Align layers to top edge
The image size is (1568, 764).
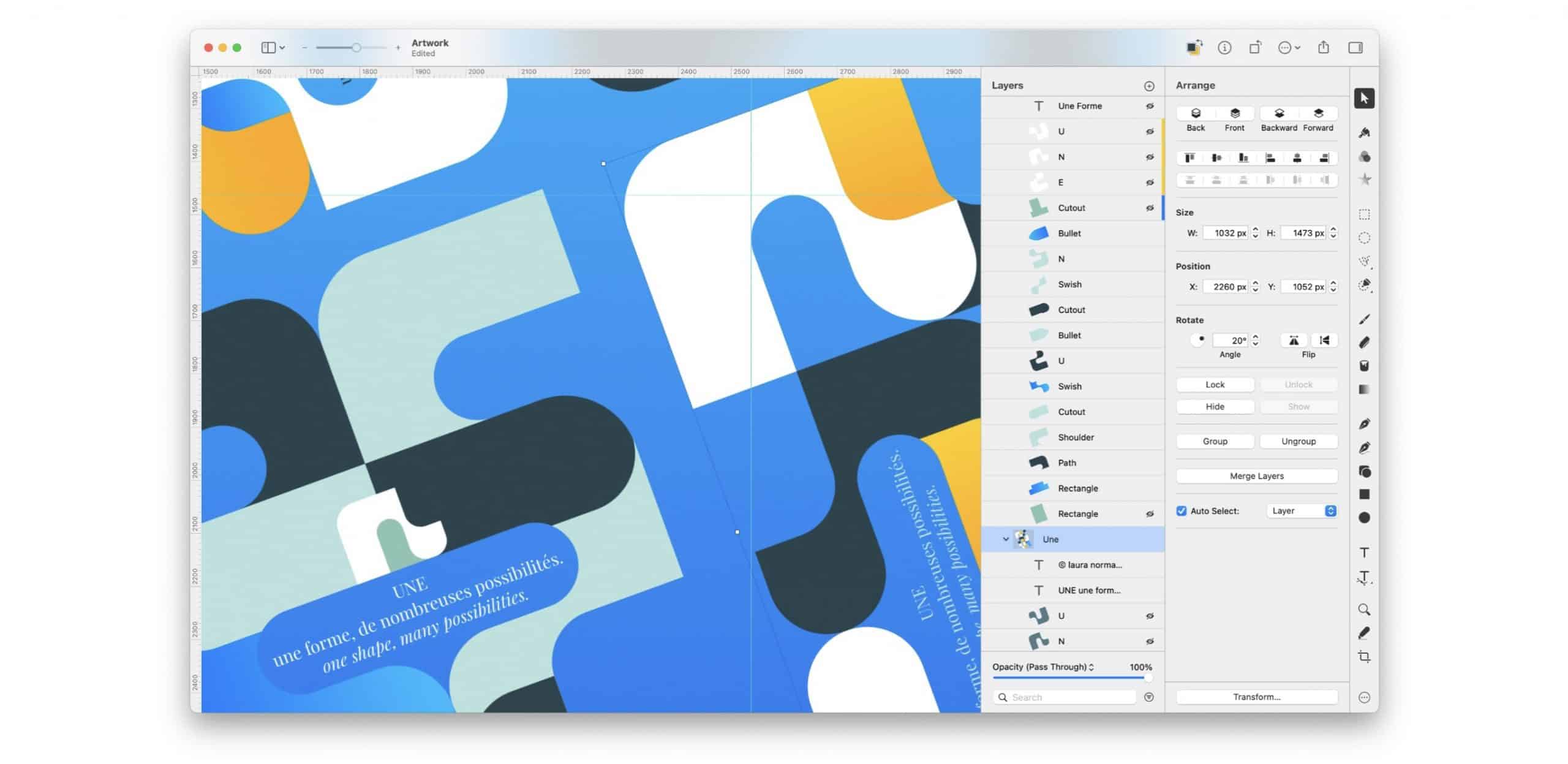(1189, 158)
